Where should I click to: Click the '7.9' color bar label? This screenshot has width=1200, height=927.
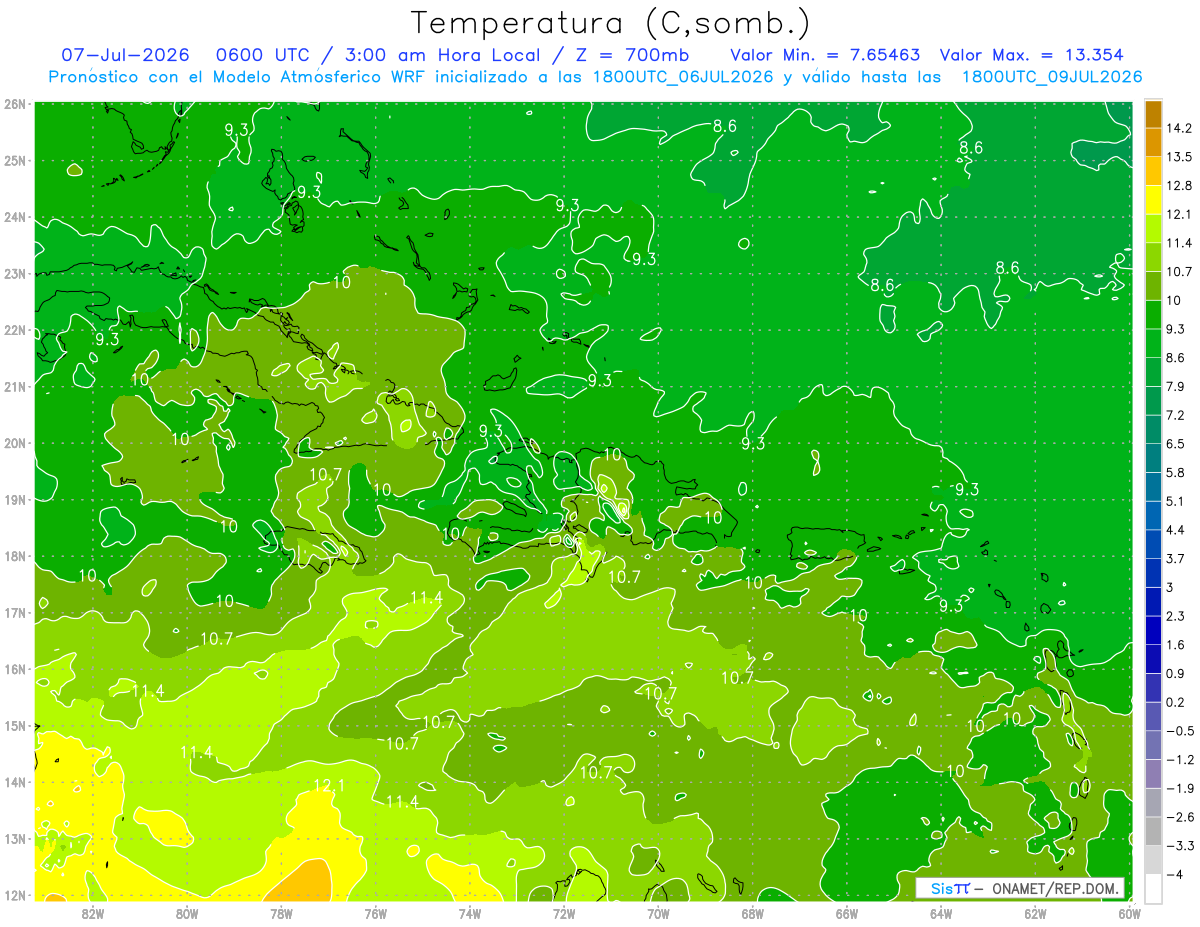tap(1175, 386)
